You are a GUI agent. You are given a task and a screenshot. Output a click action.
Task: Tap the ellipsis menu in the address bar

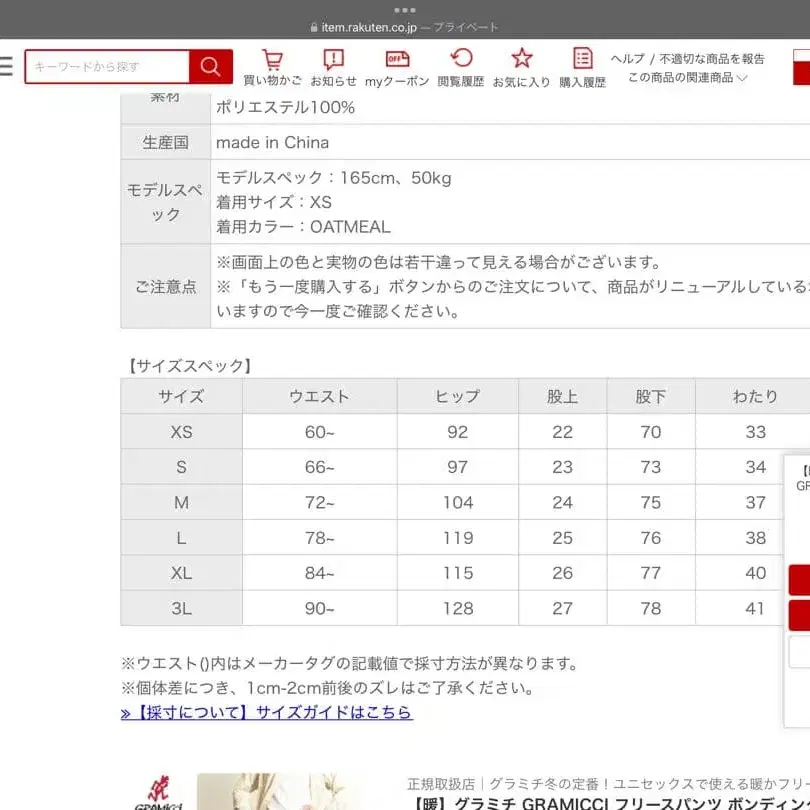click(x=405, y=11)
